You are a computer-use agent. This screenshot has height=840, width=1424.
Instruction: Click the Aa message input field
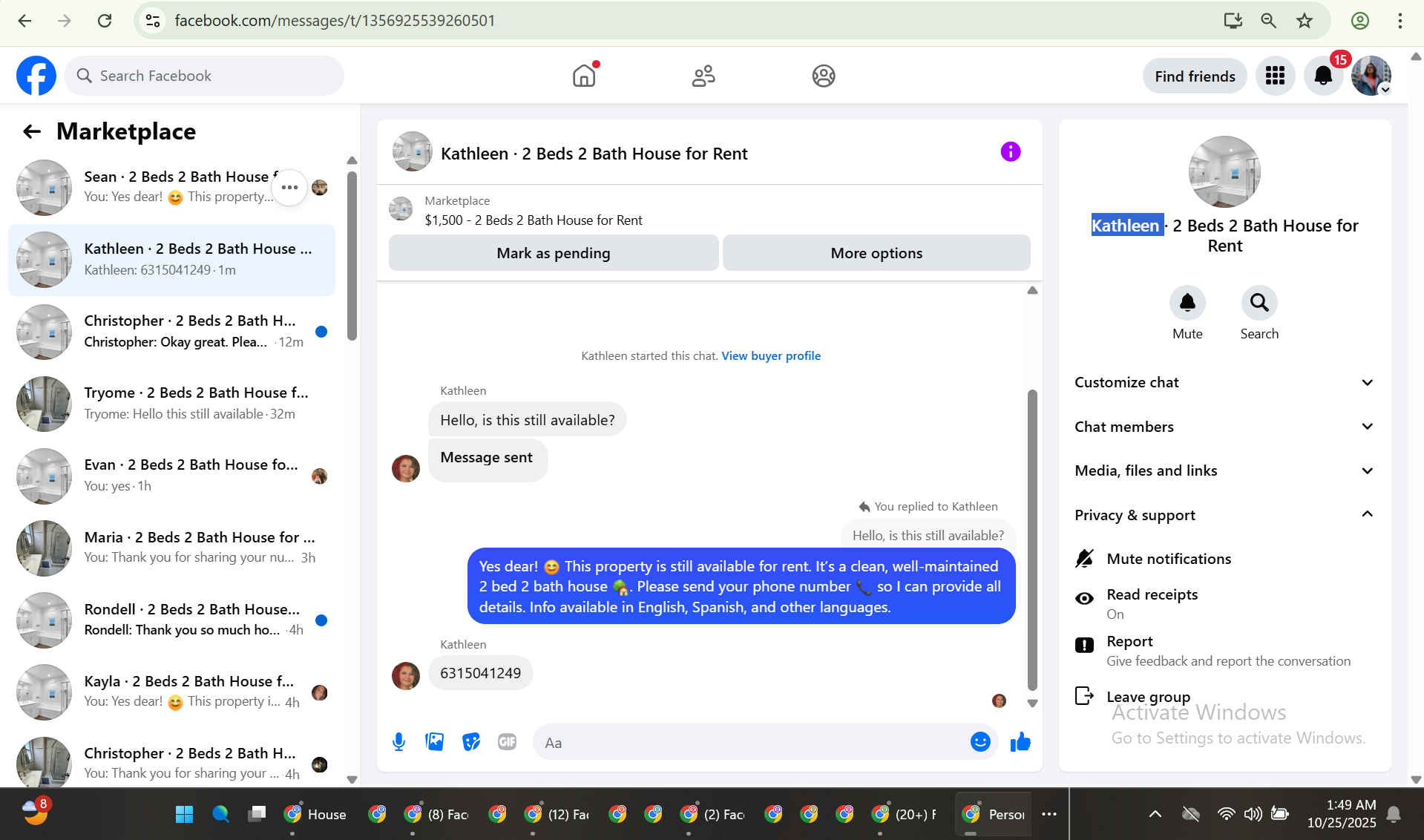749,742
